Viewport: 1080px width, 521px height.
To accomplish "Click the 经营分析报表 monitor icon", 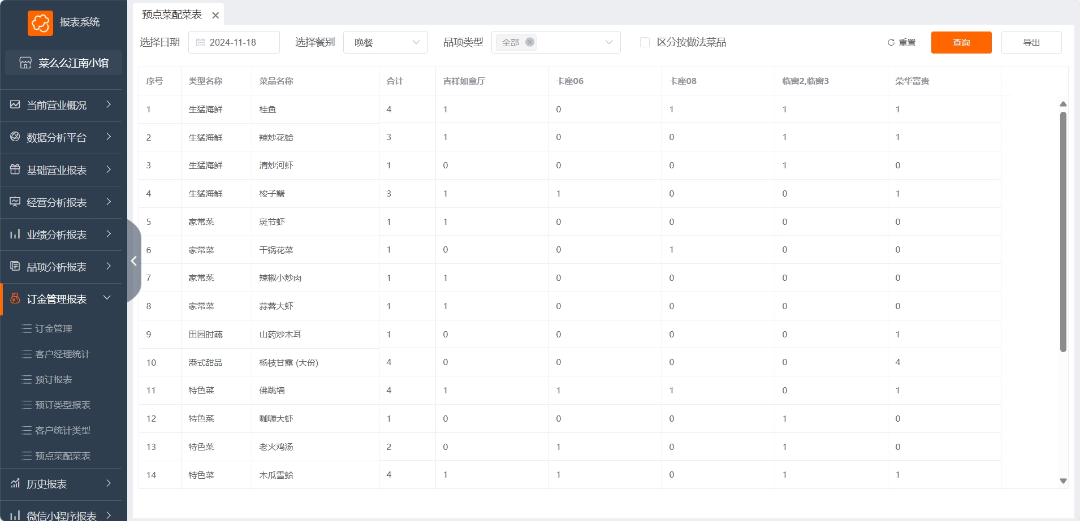I will pyautogui.click(x=15, y=202).
